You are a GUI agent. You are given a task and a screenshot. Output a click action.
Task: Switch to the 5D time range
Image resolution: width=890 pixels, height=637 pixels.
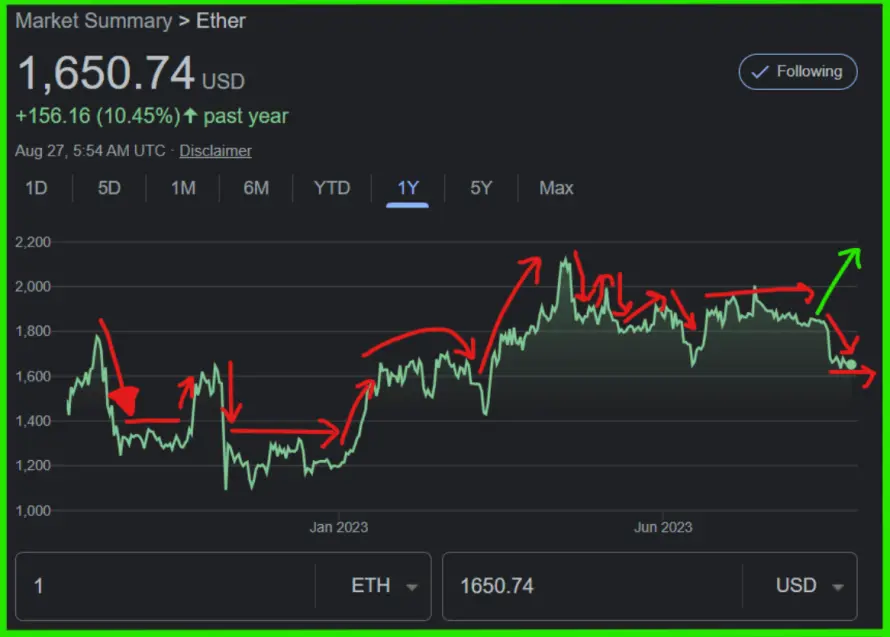[109, 188]
